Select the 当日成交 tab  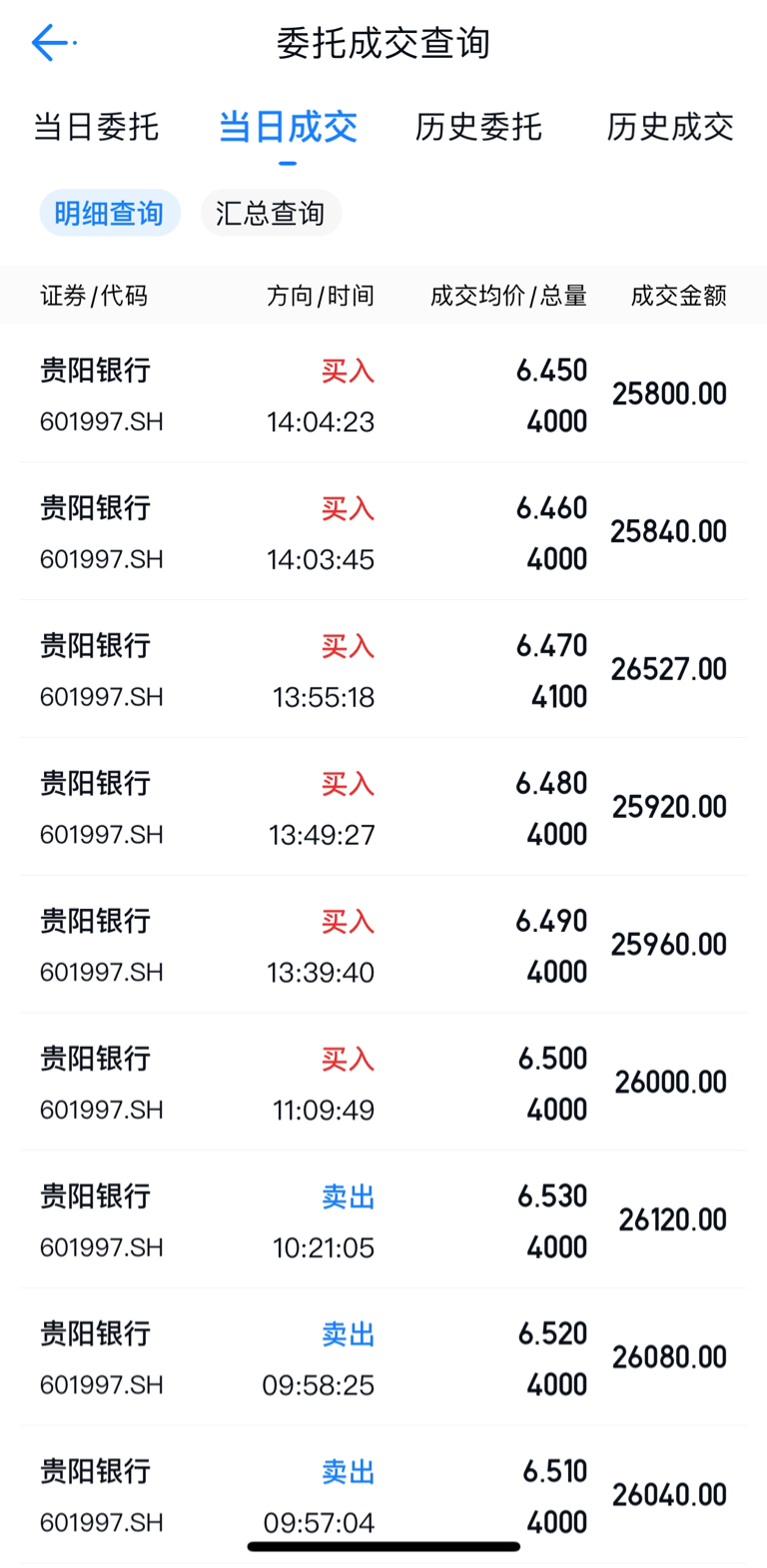[288, 127]
